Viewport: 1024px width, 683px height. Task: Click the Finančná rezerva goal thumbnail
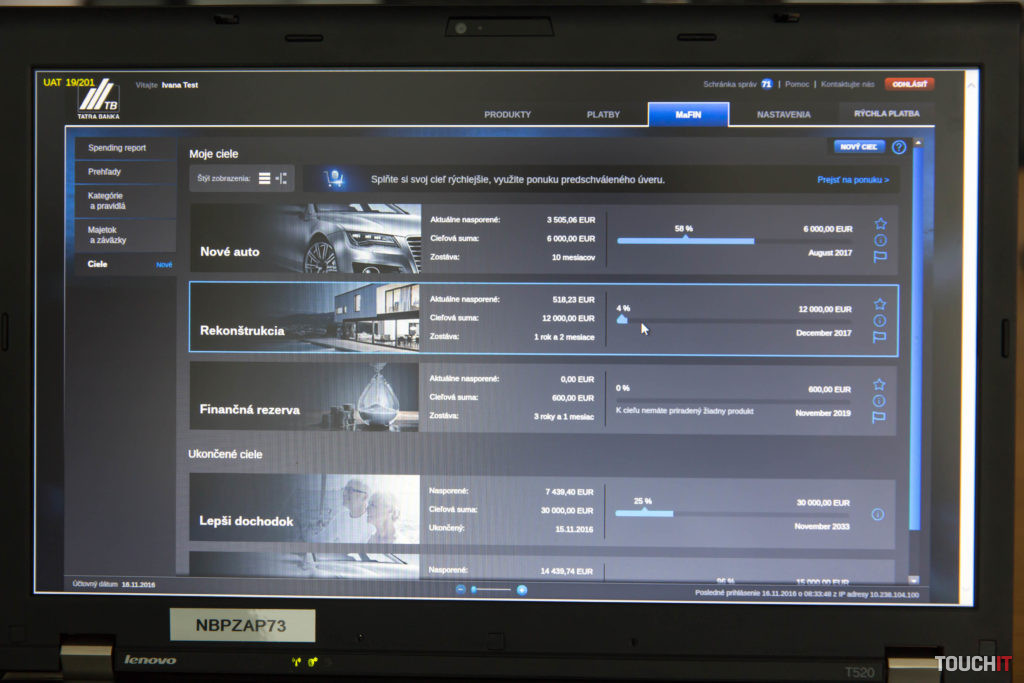coord(304,397)
